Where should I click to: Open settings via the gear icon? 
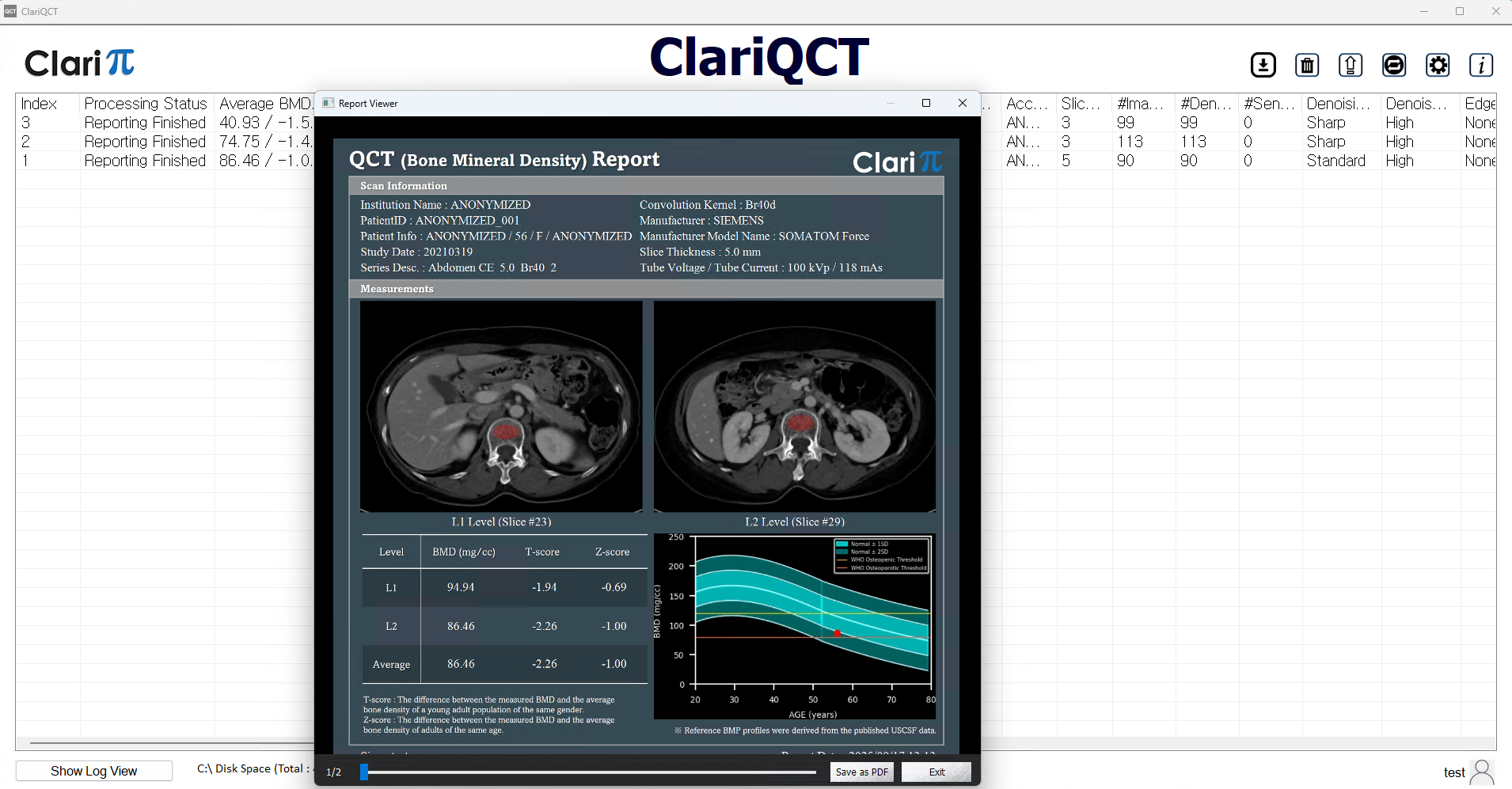tap(1438, 65)
